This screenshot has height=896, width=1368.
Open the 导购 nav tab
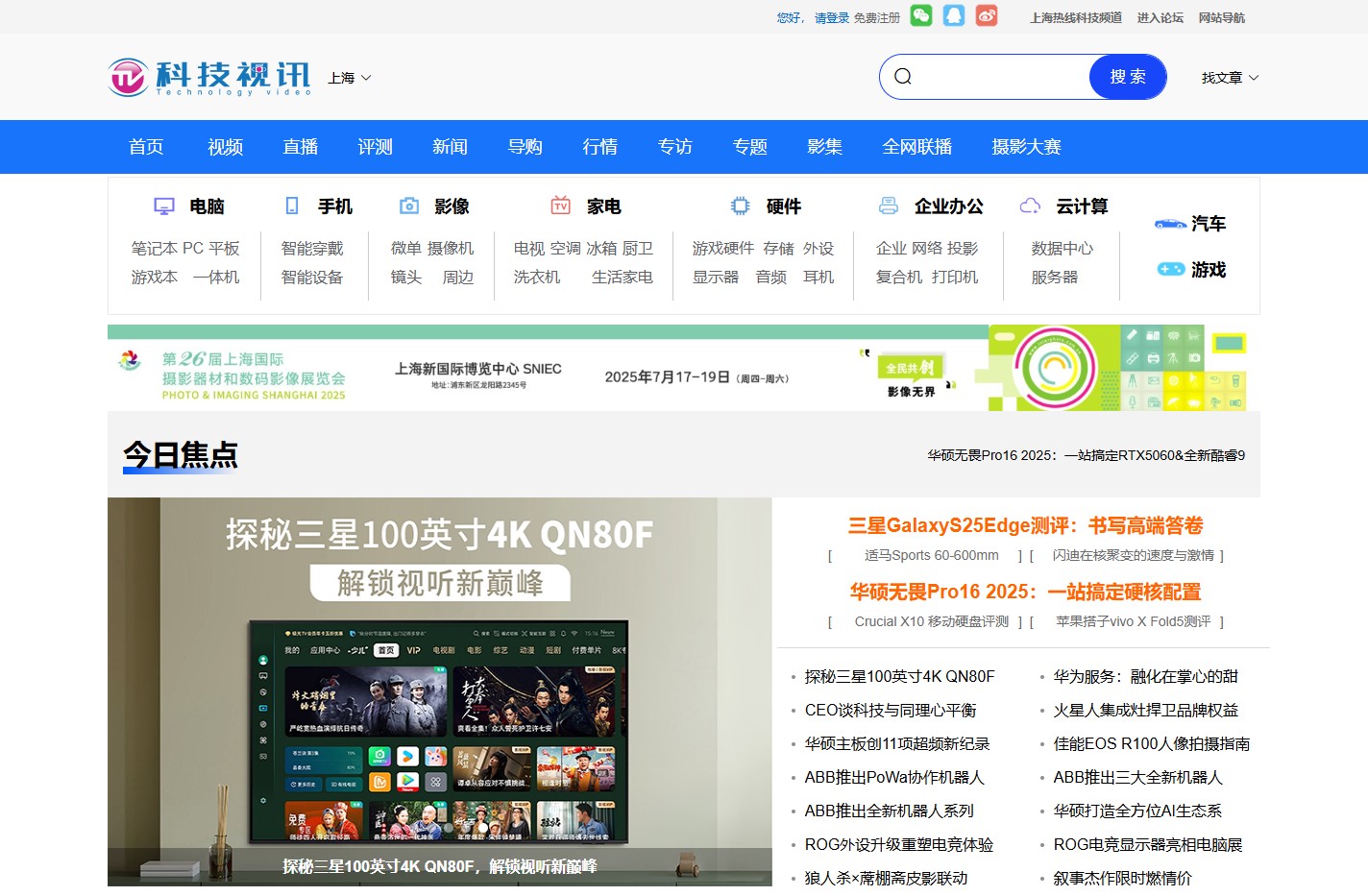525,147
